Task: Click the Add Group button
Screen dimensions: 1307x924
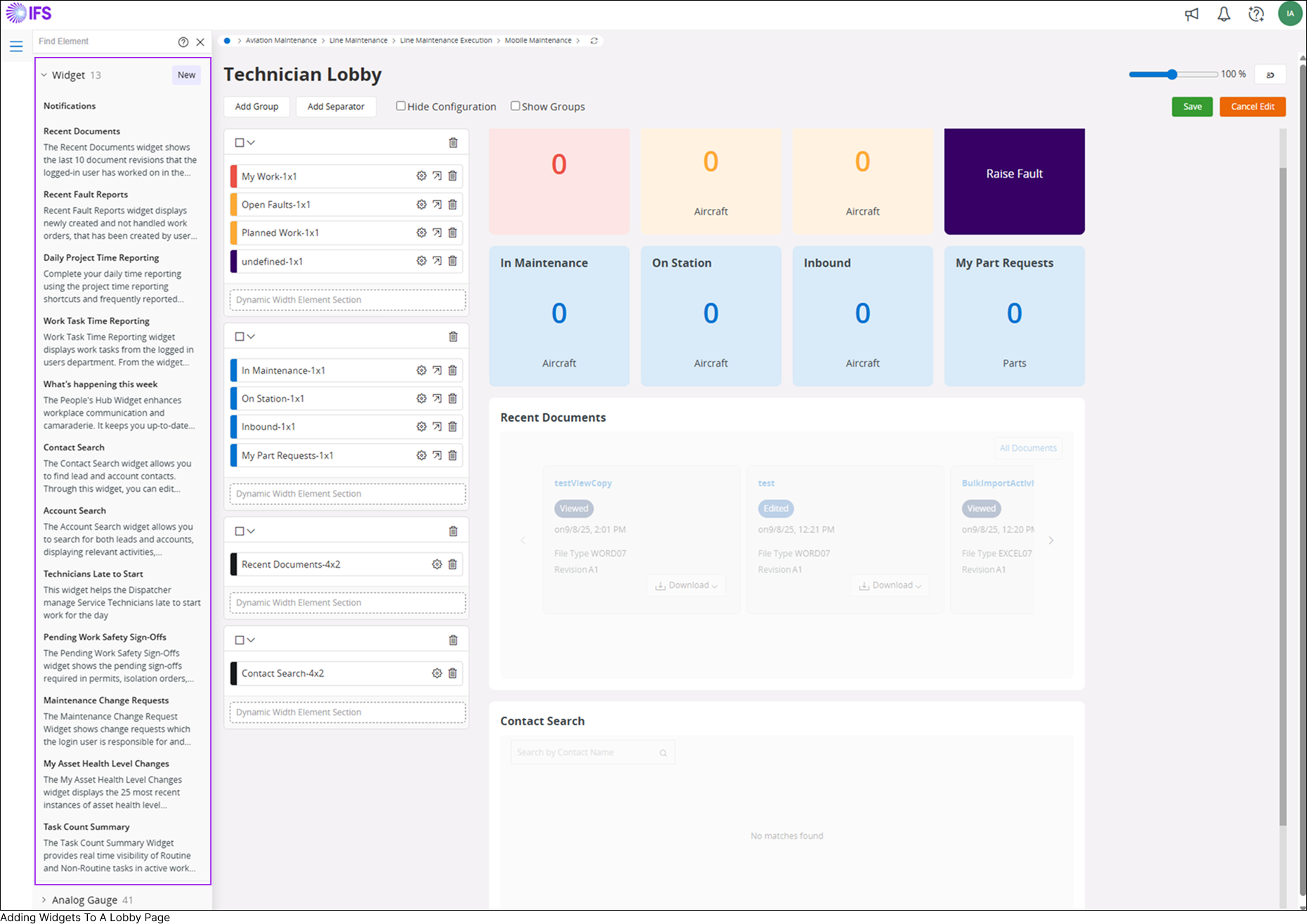Action: (256, 107)
